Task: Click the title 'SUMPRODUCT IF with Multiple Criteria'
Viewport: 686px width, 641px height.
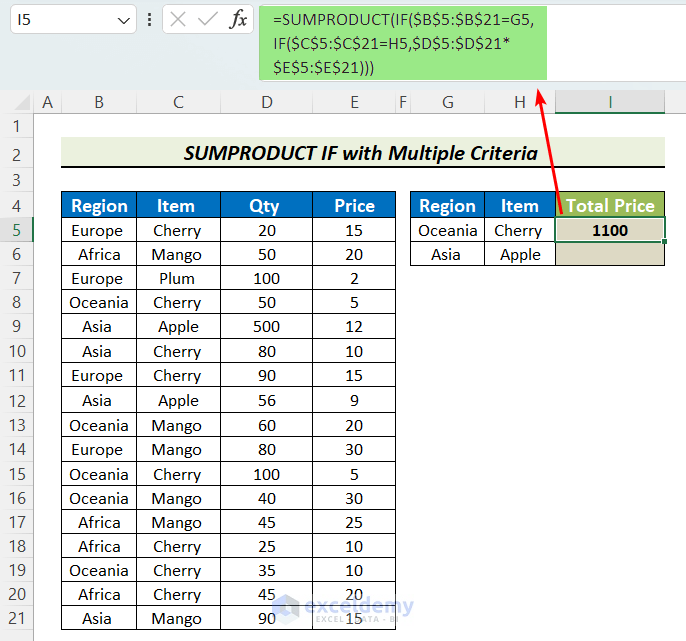Action: coord(360,153)
